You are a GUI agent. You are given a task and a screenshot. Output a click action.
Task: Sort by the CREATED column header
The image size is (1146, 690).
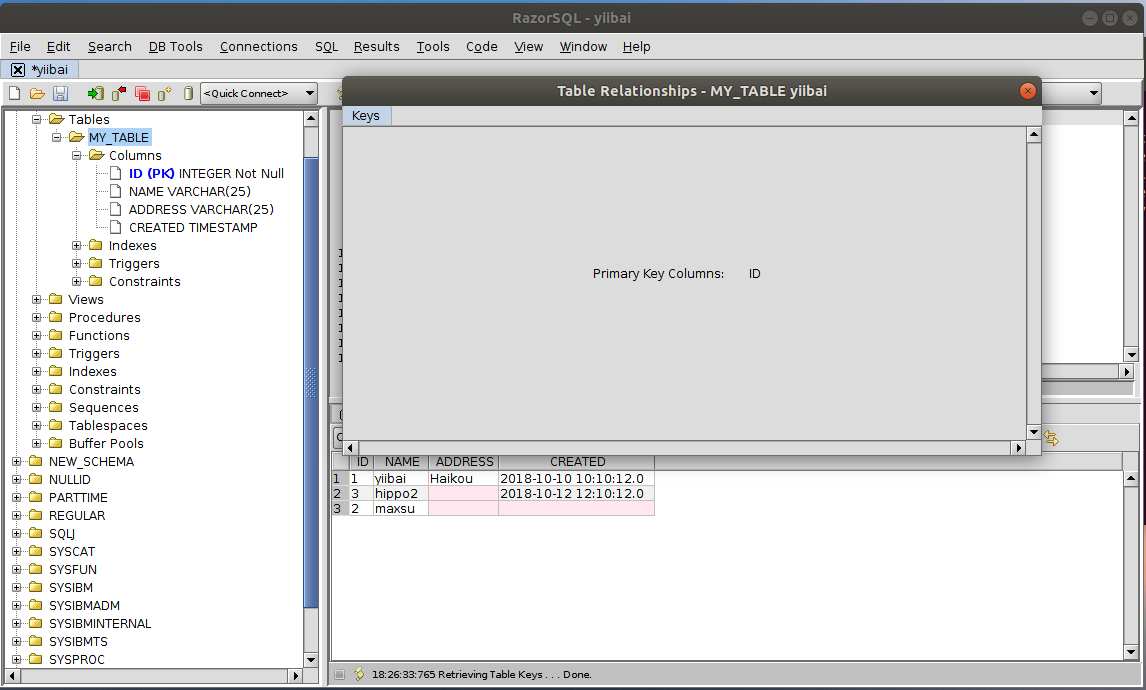point(577,462)
